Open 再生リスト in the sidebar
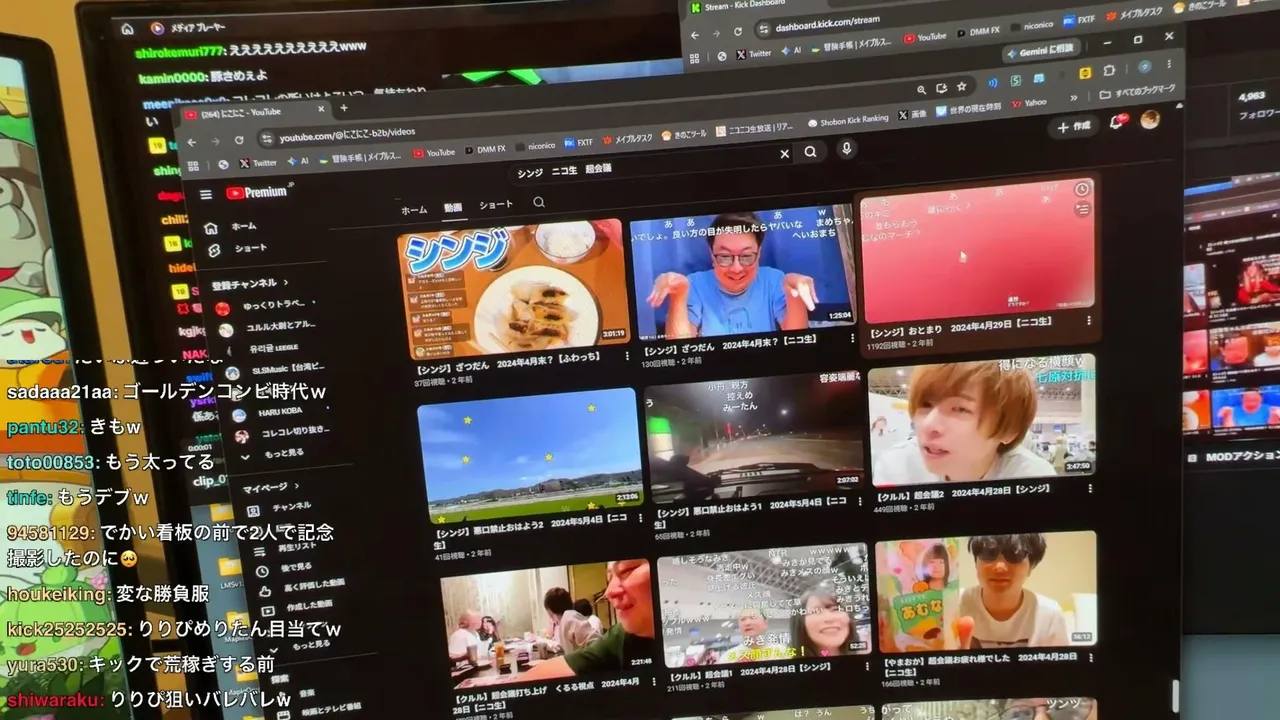Image resolution: width=1280 pixels, height=720 pixels. [x=286, y=546]
